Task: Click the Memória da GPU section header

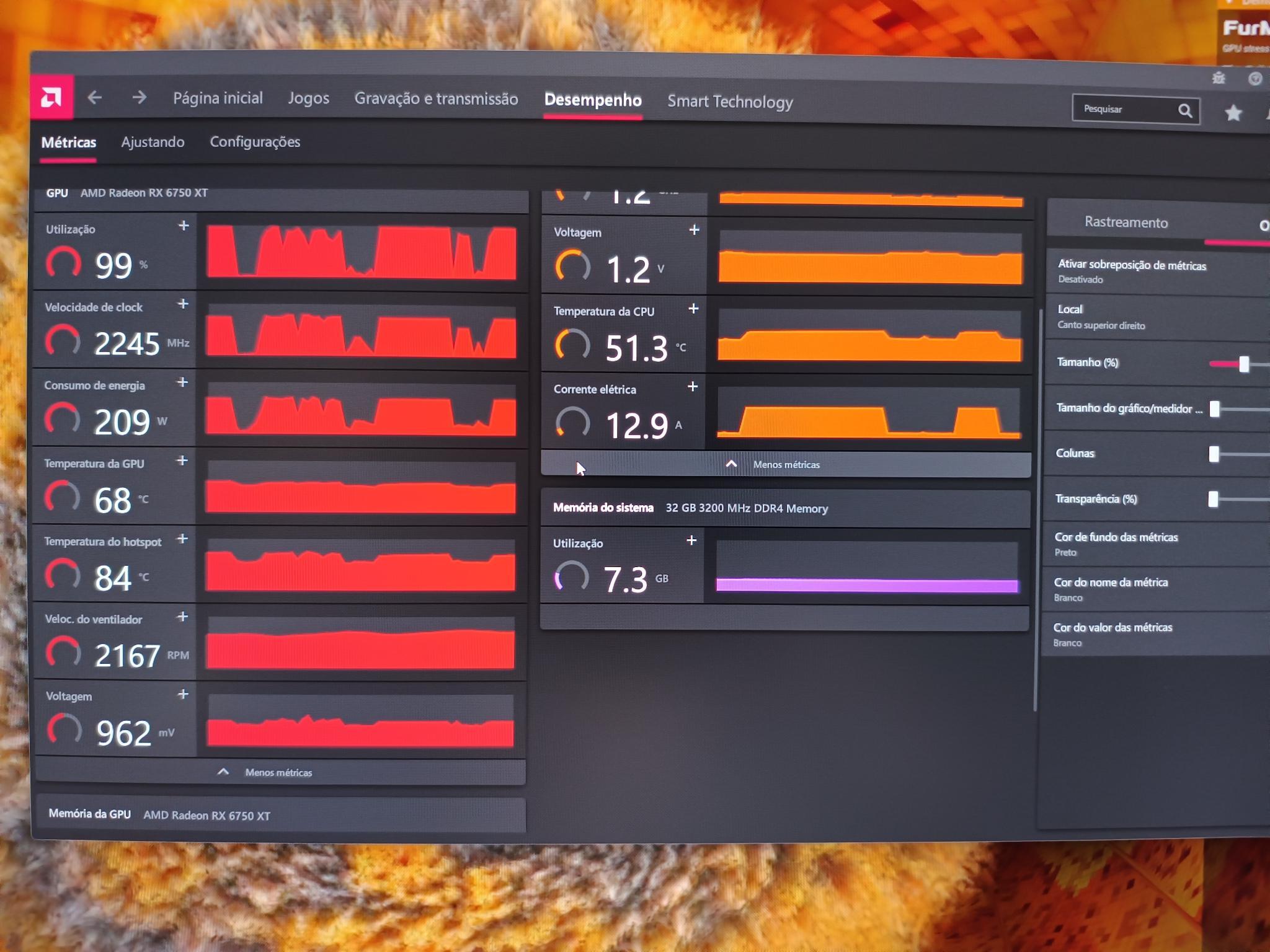Action: pos(280,814)
